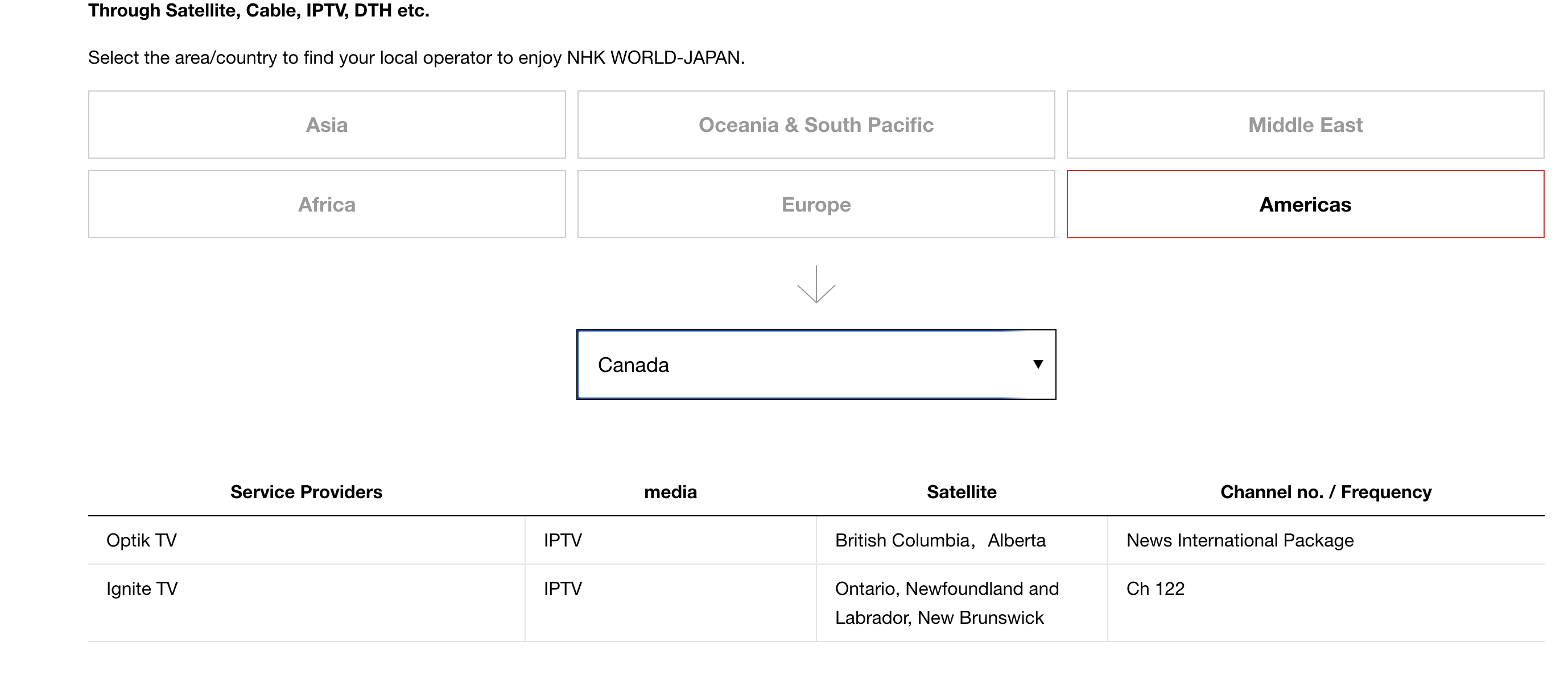Screen dimensions: 1568x679
Task: Click the downward arrow below region buttons
Action: pyautogui.click(x=816, y=284)
